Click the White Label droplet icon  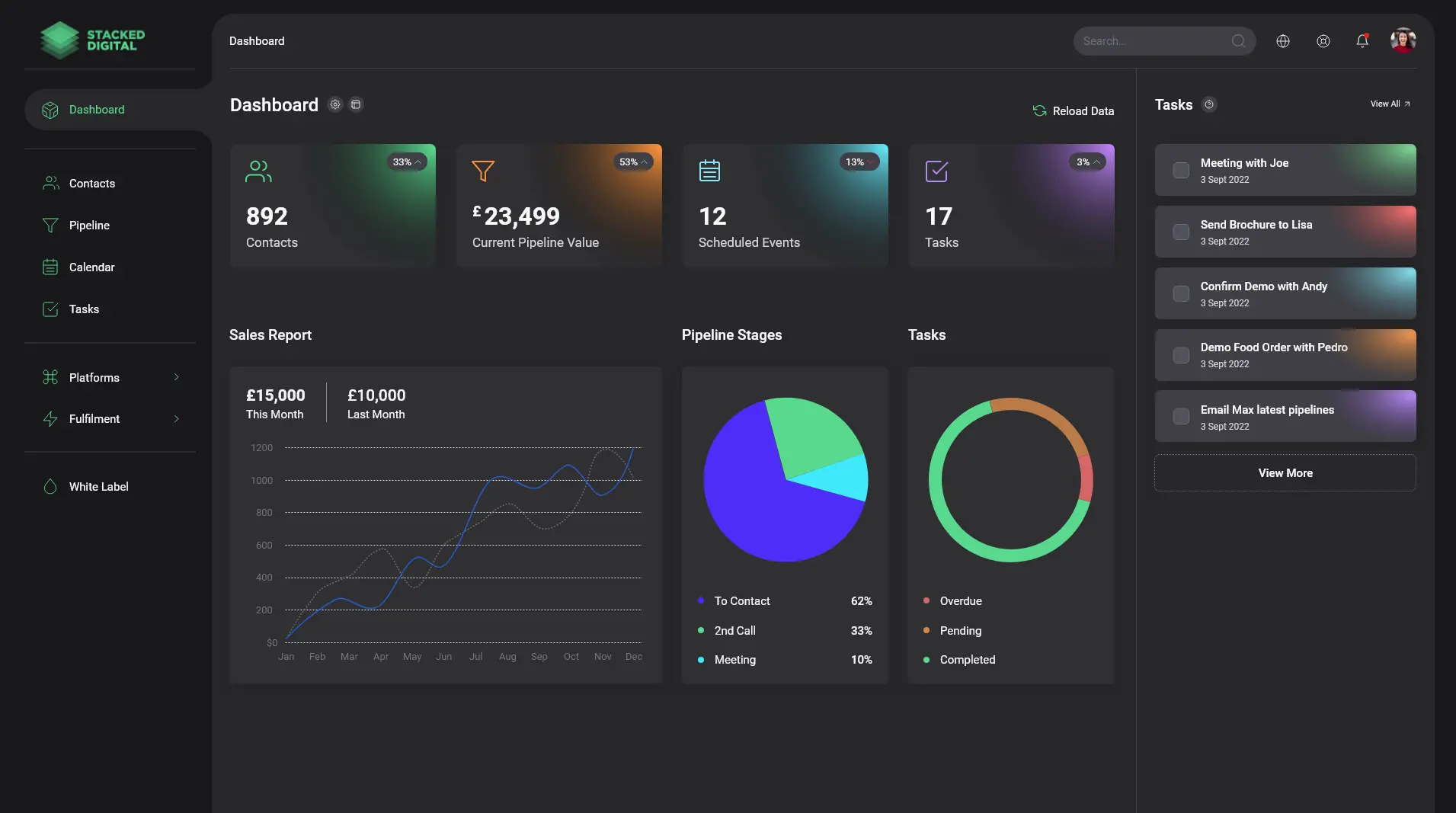click(x=50, y=487)
